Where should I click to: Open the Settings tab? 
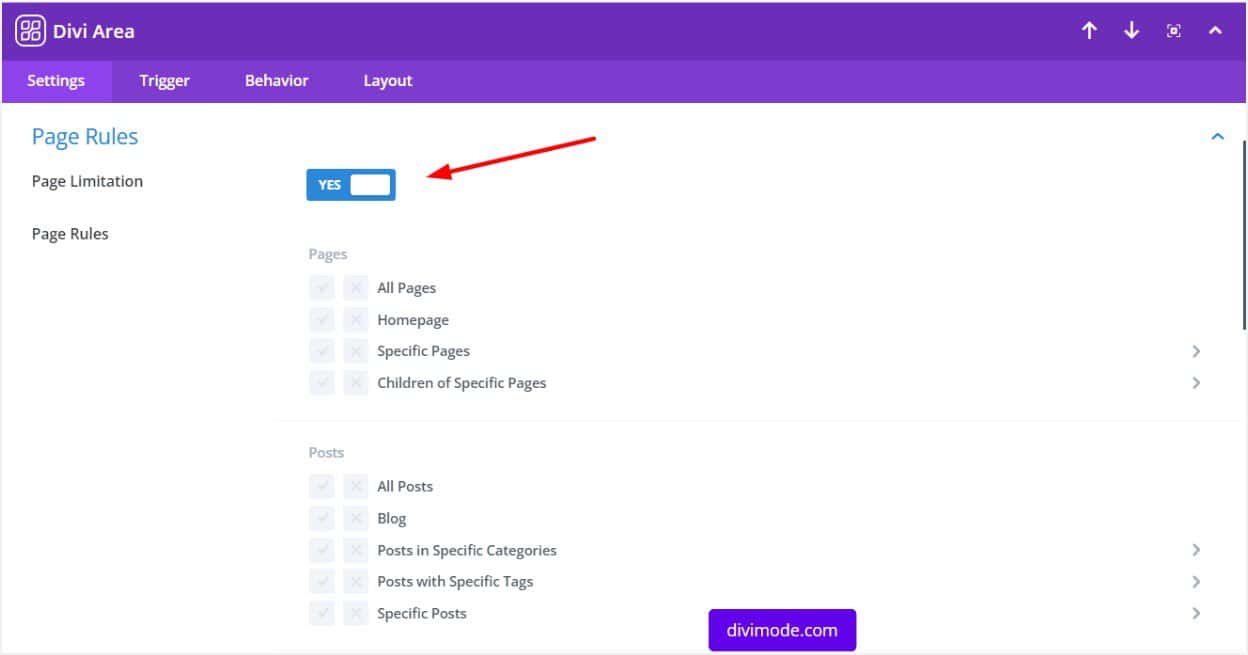pos(56,81)
